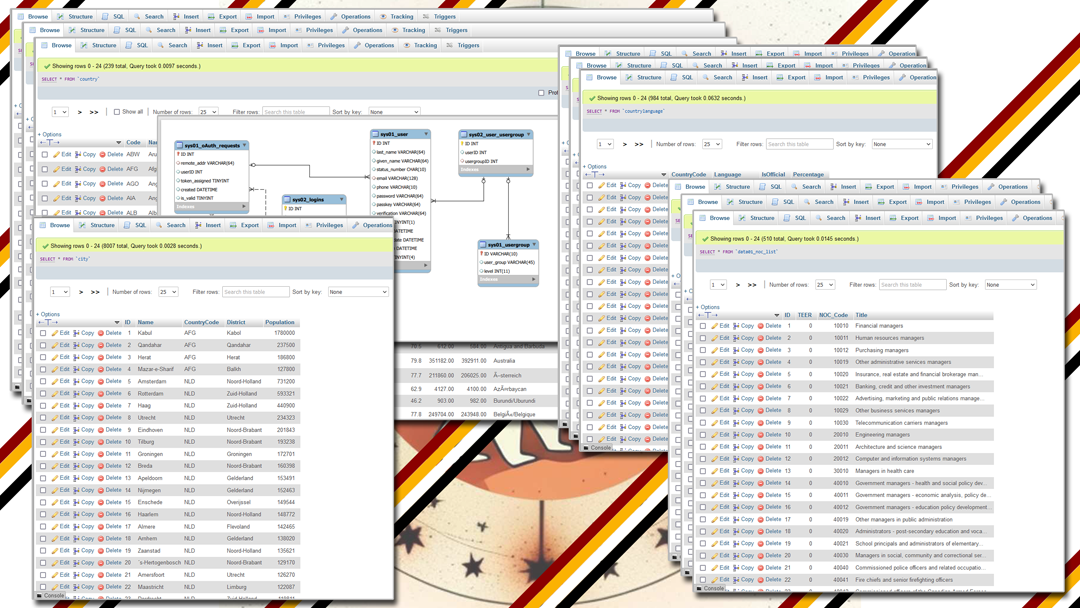The image size is (1080, 608).
Task: Click Delete icon for Amsterdam row
Action: 101,381
